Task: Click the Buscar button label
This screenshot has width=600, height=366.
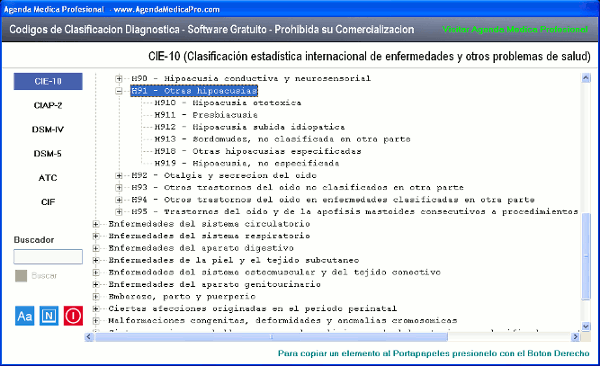Action: point(44,276)
